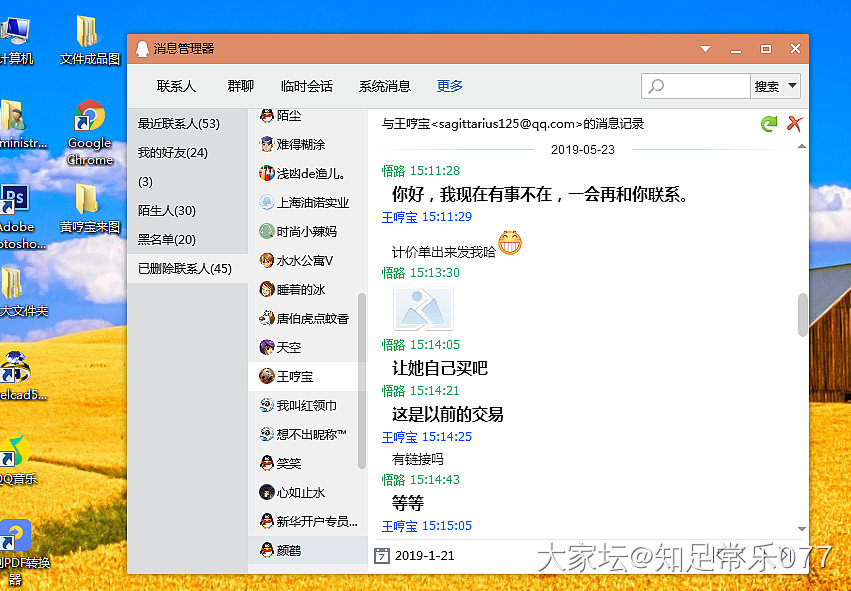Screen dimensions: 851x591
Task: Select the 文件成品图 desktop folder
Action: (89, 40)
